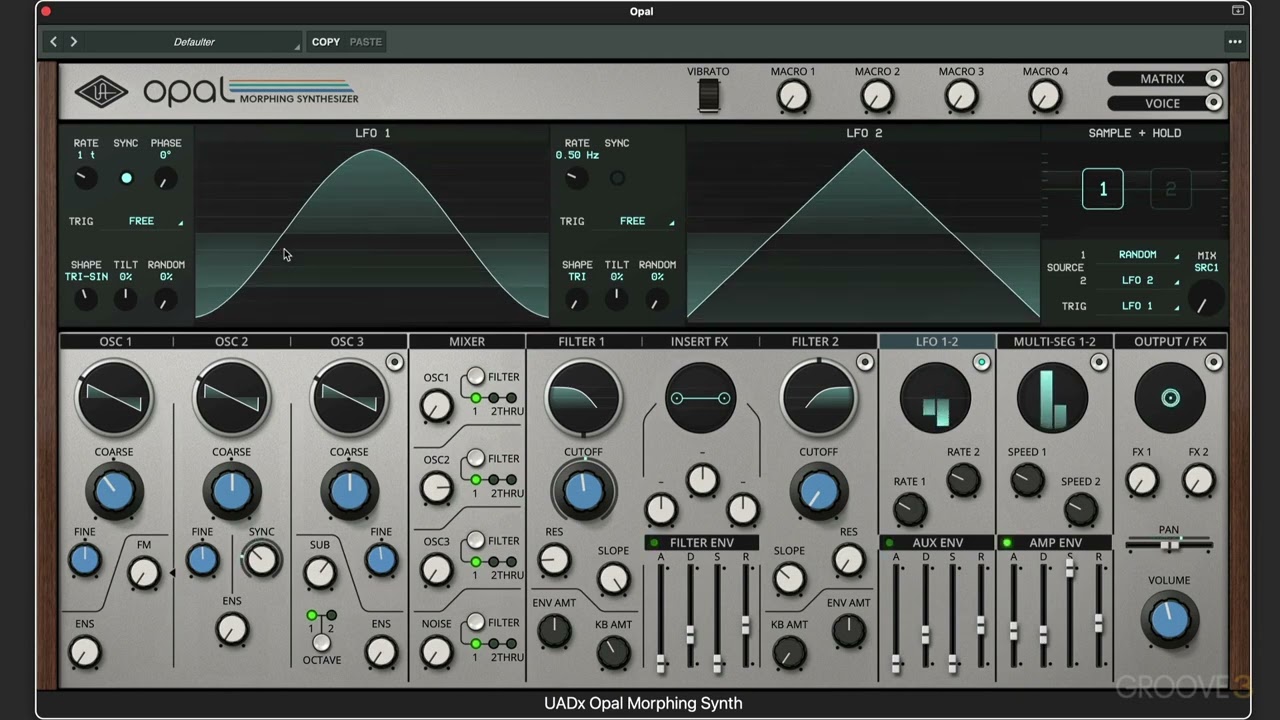
Task: Select the OSC 2 header tab
Action: point(232,341)
